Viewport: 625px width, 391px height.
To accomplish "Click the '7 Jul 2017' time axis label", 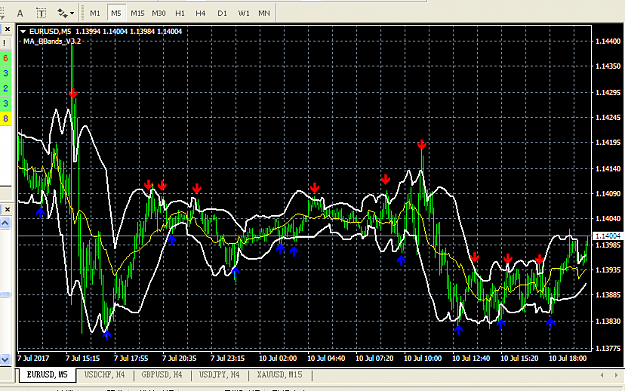I will point(33,358).
